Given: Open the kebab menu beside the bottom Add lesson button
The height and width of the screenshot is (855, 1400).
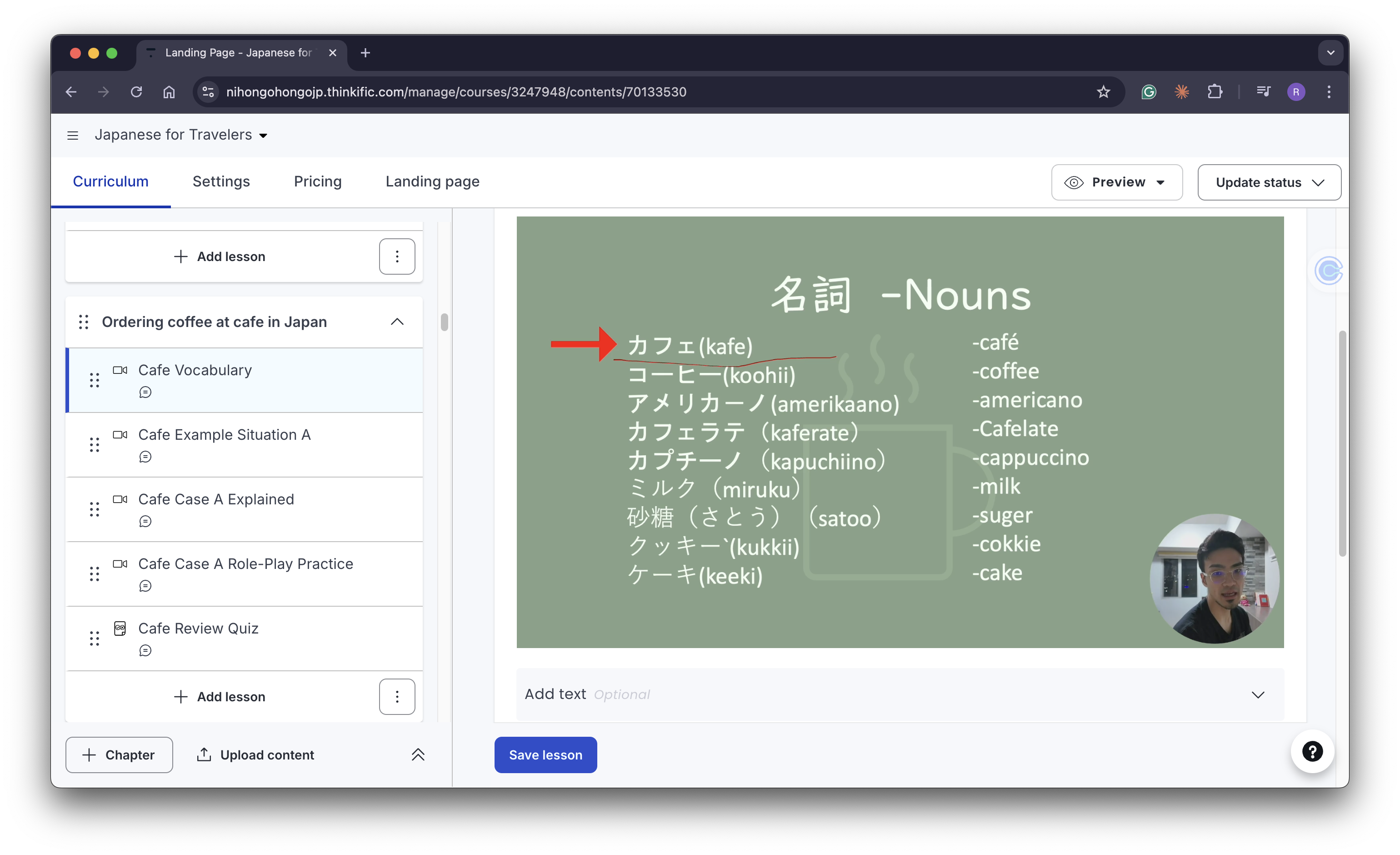Looking at the screenshot, I should (396, 696).
